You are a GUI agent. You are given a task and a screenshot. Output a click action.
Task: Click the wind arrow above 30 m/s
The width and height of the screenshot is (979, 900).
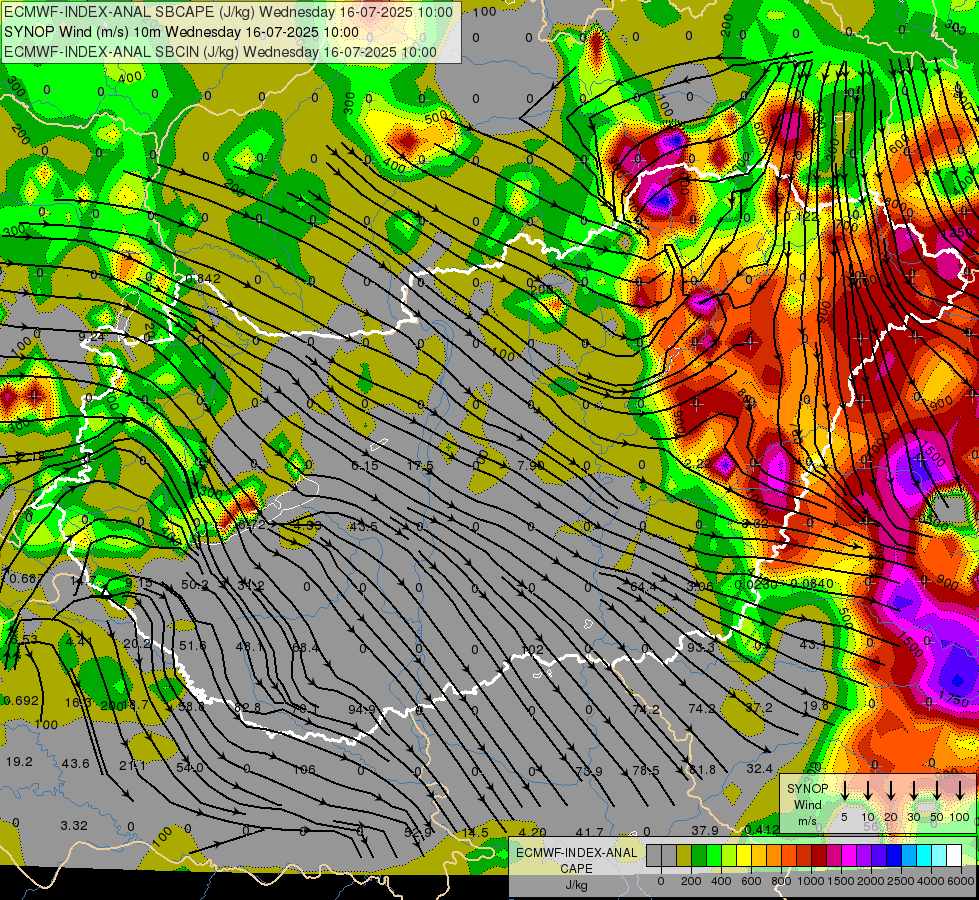(x=914, y=790)
